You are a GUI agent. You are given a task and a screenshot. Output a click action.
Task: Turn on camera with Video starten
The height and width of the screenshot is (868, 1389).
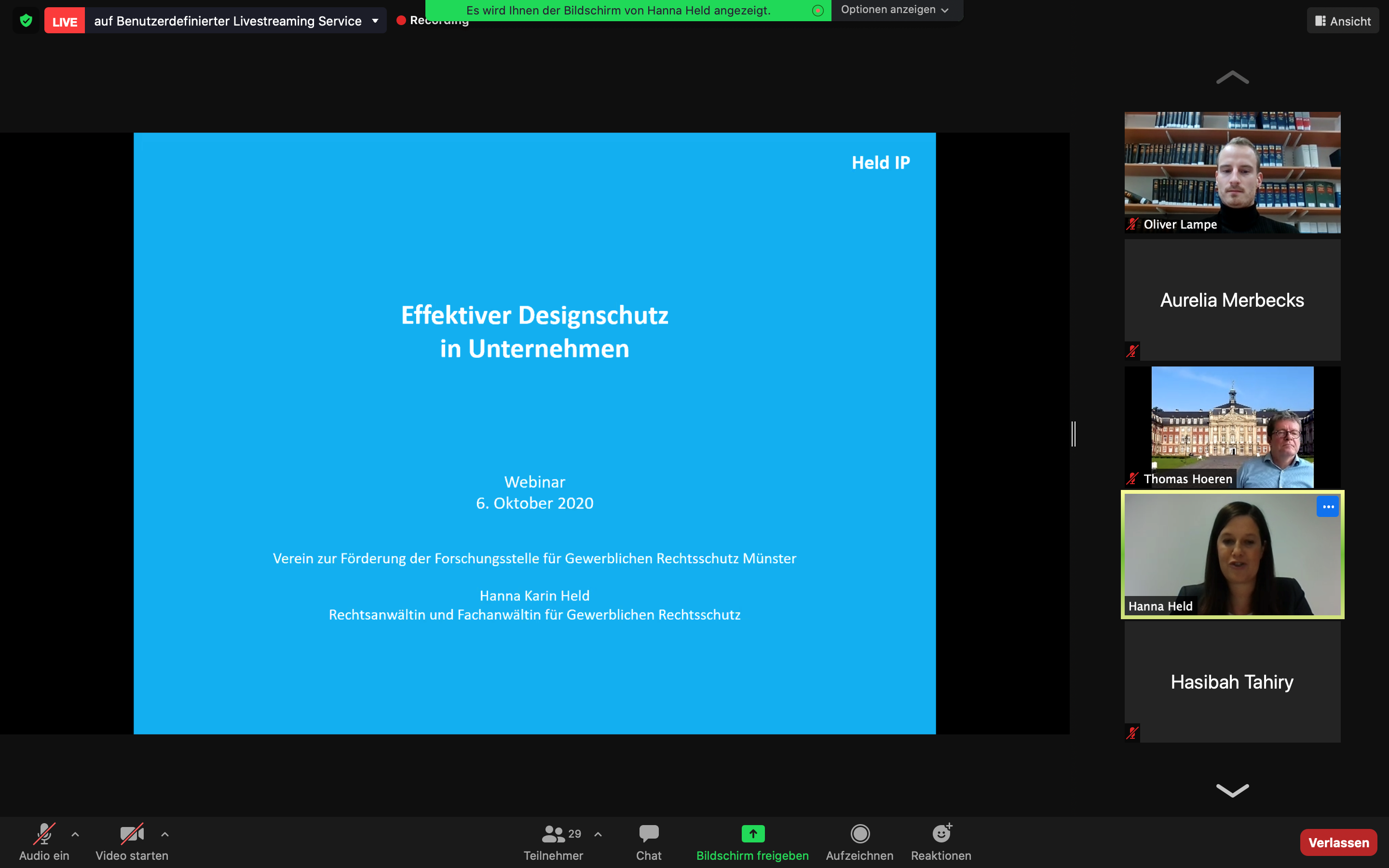(132, 834)
